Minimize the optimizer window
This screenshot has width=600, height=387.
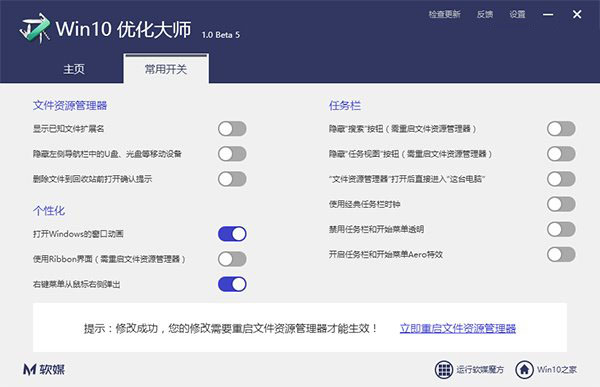pyautogui.click(x=548, y=15)
